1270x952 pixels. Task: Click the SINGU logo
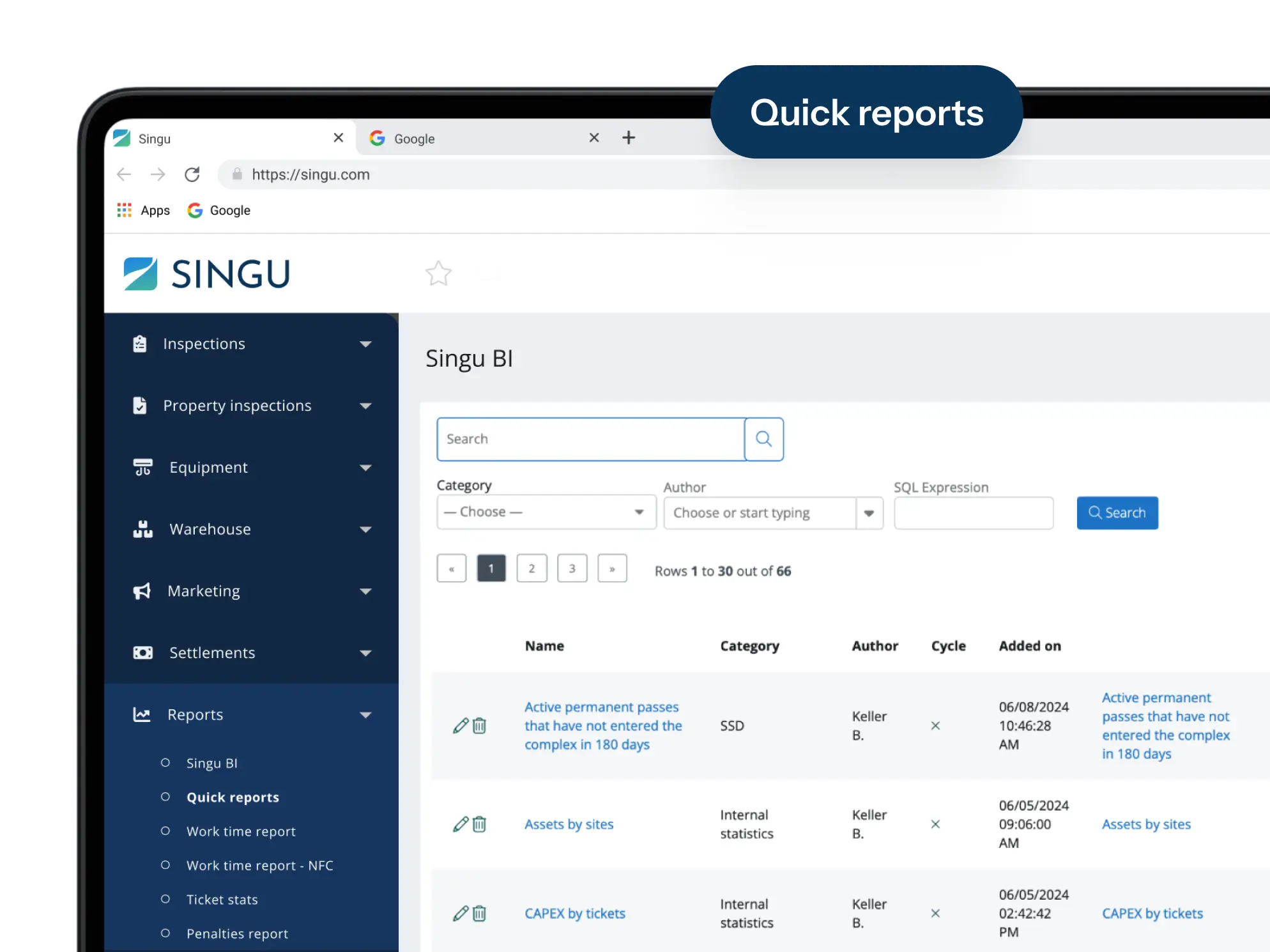207,273
